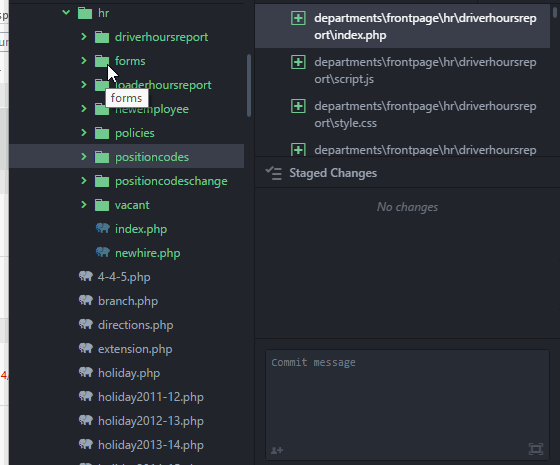Click added-file icon for driverhoursreport\style.css
560x465 pixels.
pos(298,106)
